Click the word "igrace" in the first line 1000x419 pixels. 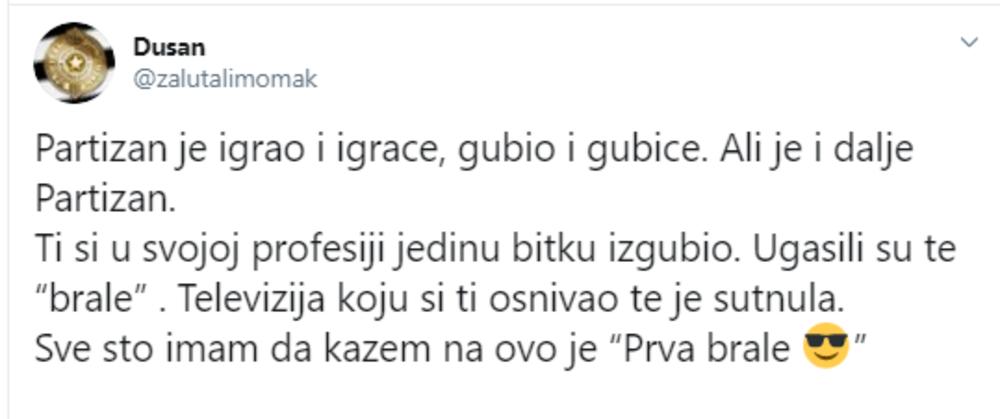tap(343, 151)
